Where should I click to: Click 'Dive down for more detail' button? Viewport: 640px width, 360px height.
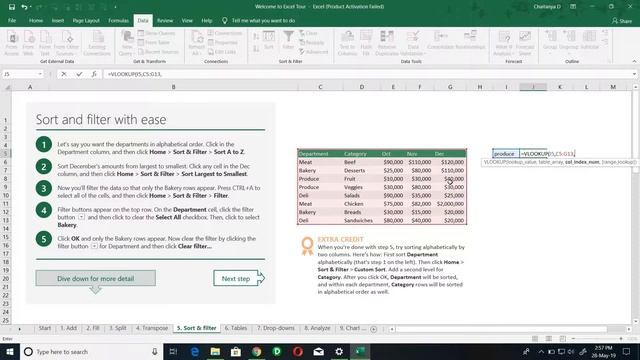point(96,278)
